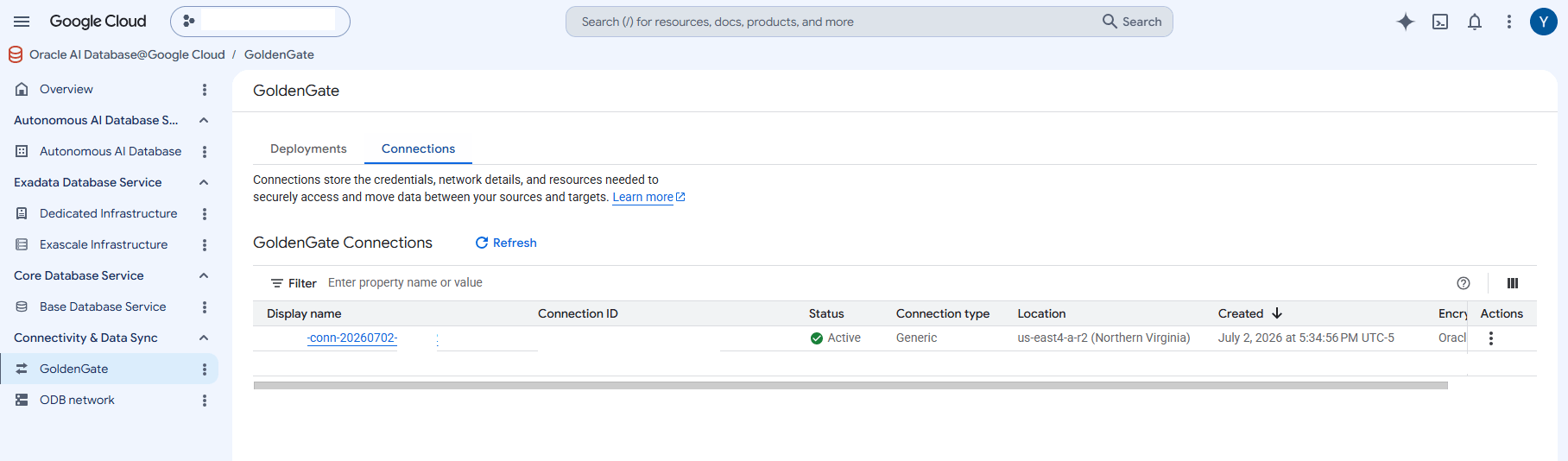This screenshot has height=461, width=1568.
Task: Open options menu next to Overview
Action: pyautogui.click(x=205, y=89)
